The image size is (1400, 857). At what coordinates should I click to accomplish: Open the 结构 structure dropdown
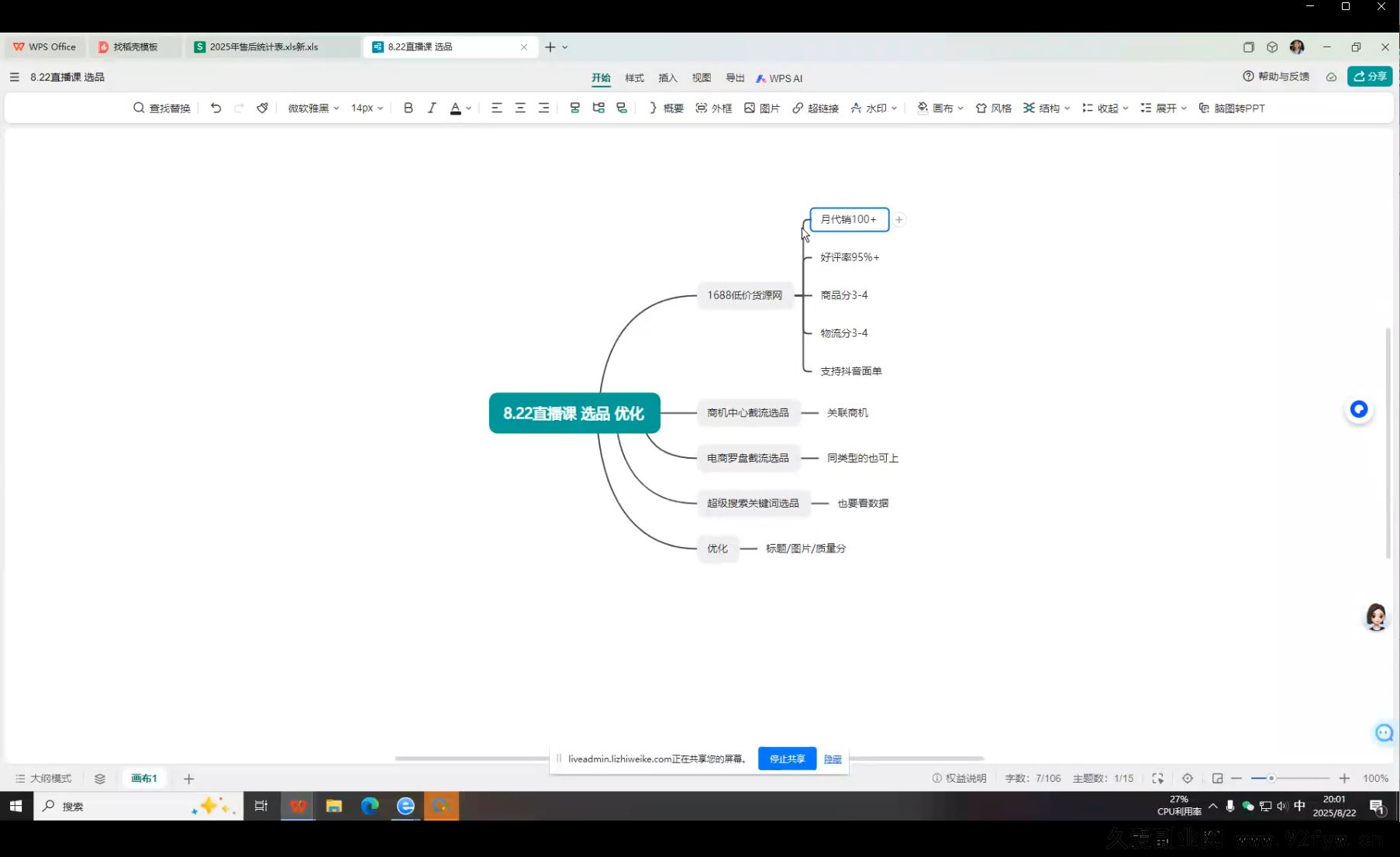1047,108
